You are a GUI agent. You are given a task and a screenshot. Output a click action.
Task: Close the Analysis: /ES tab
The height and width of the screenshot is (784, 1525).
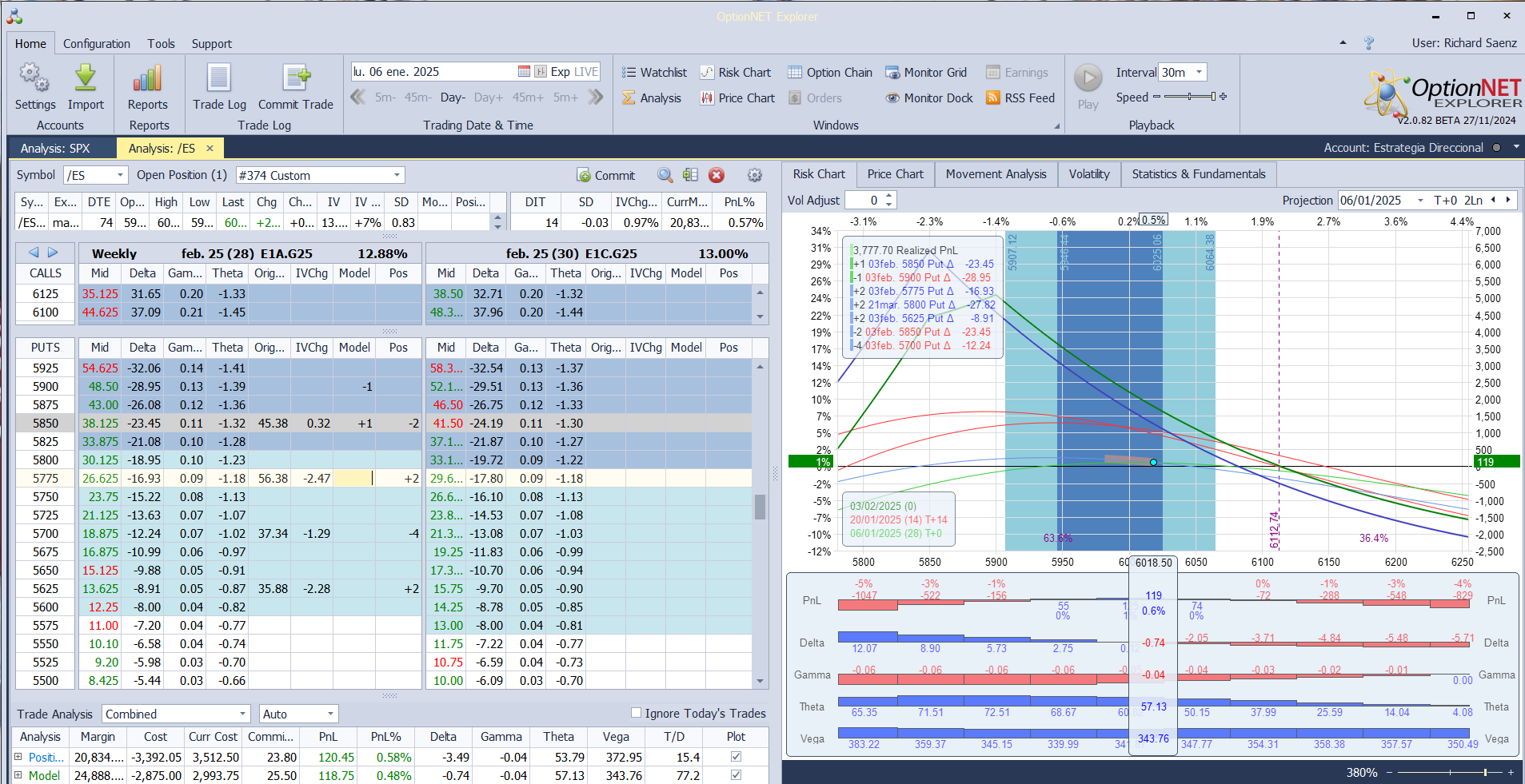tap(210, 149)
